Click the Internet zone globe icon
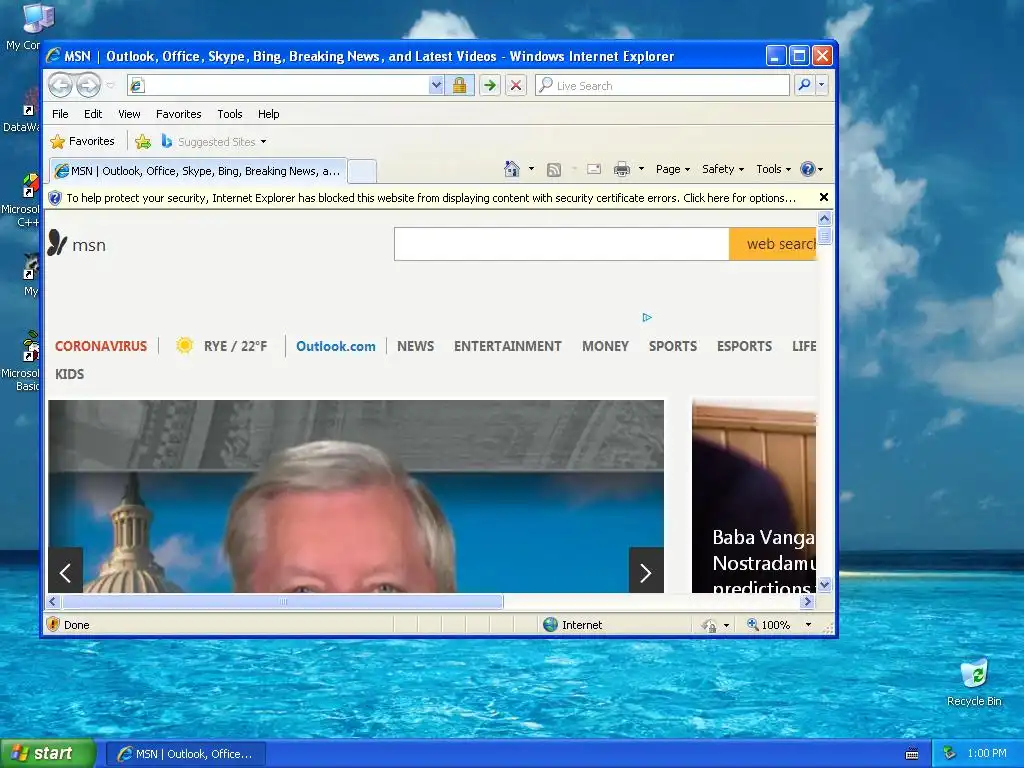The width and height of the screenshot is (1024, 768). click(551, 624)
